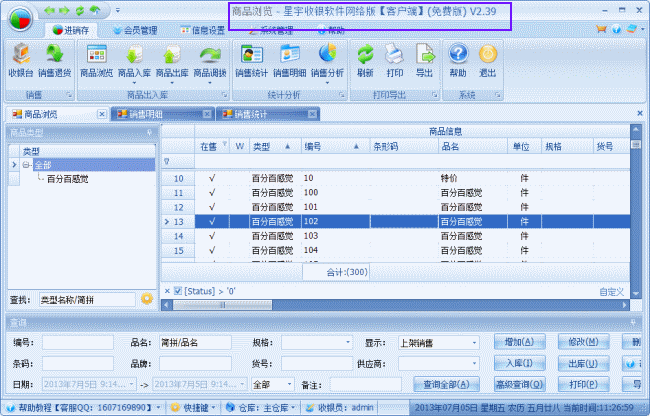The height and width of the screenshot is (416, 650).
Task: Remove the [Status] filter with the x
Action: coord(167,291)
